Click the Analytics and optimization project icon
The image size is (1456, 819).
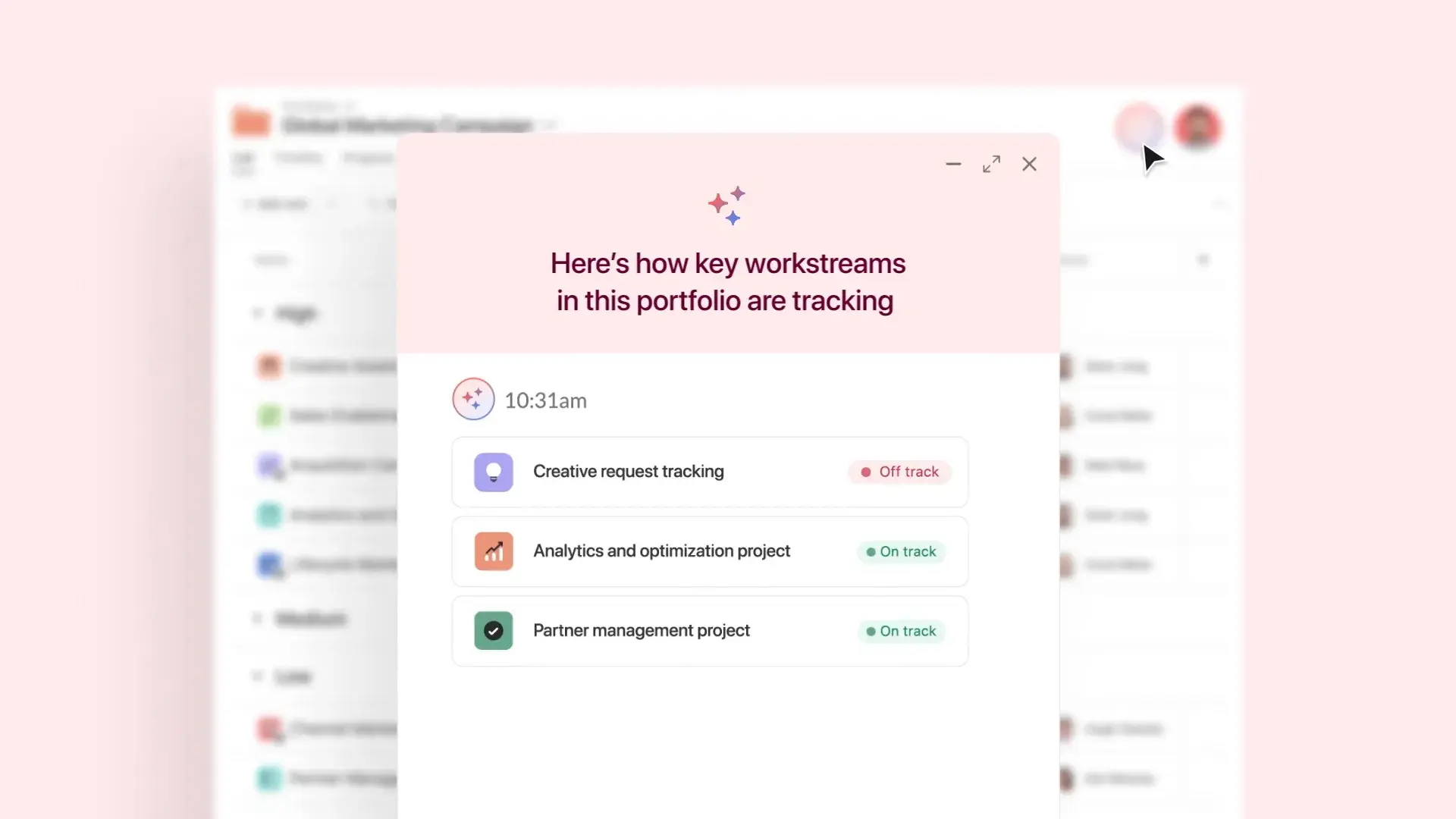click(x=494, y=551)
